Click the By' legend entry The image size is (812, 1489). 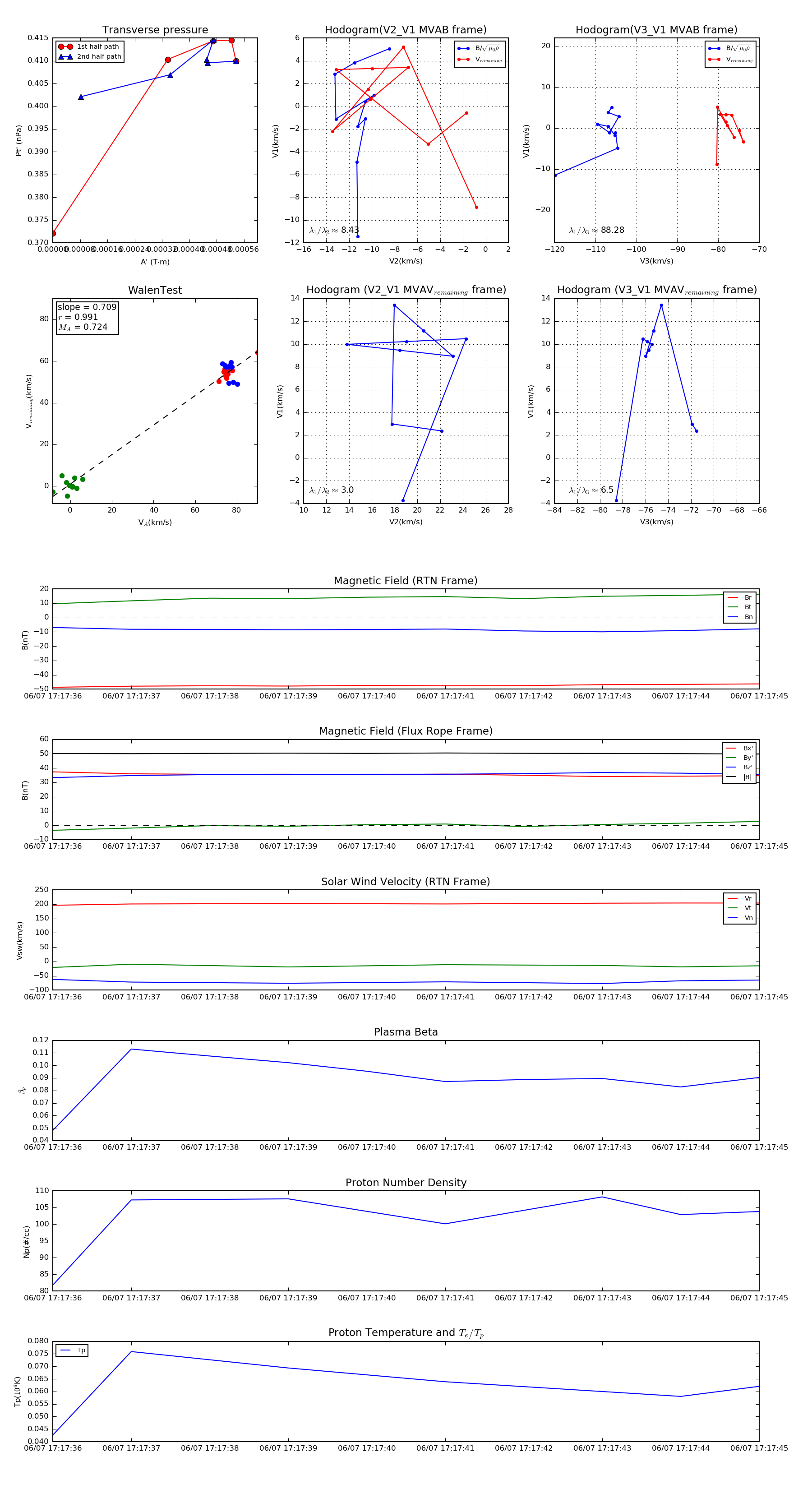(x=740, y=758)
